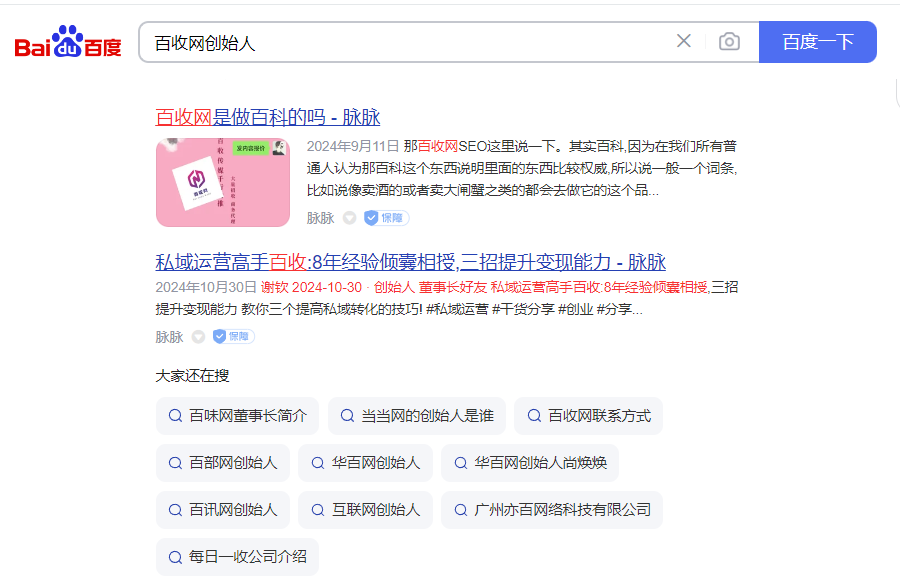
Task: Search suggestion 百部网创始人
Action: pos(223,463)
